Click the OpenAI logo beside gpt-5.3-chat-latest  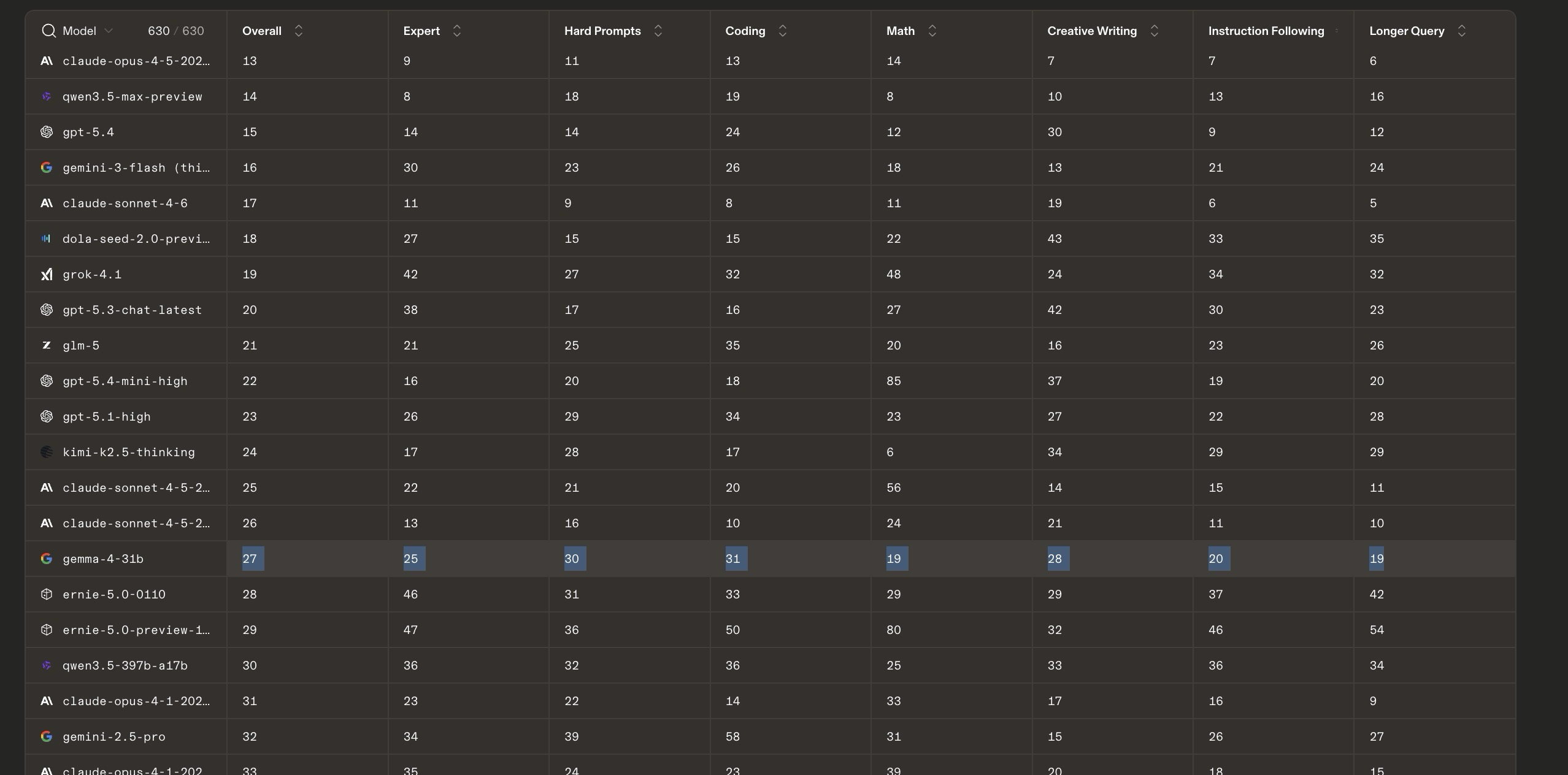click(47, 310)
